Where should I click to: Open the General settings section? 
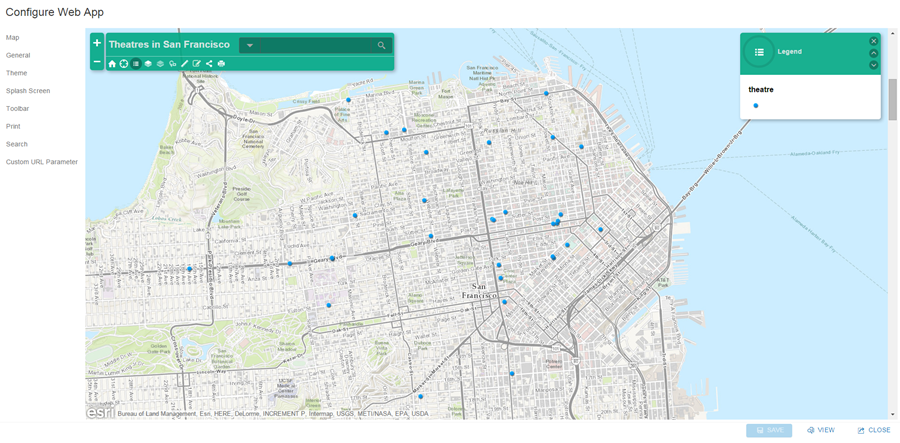tap(18, 55)
